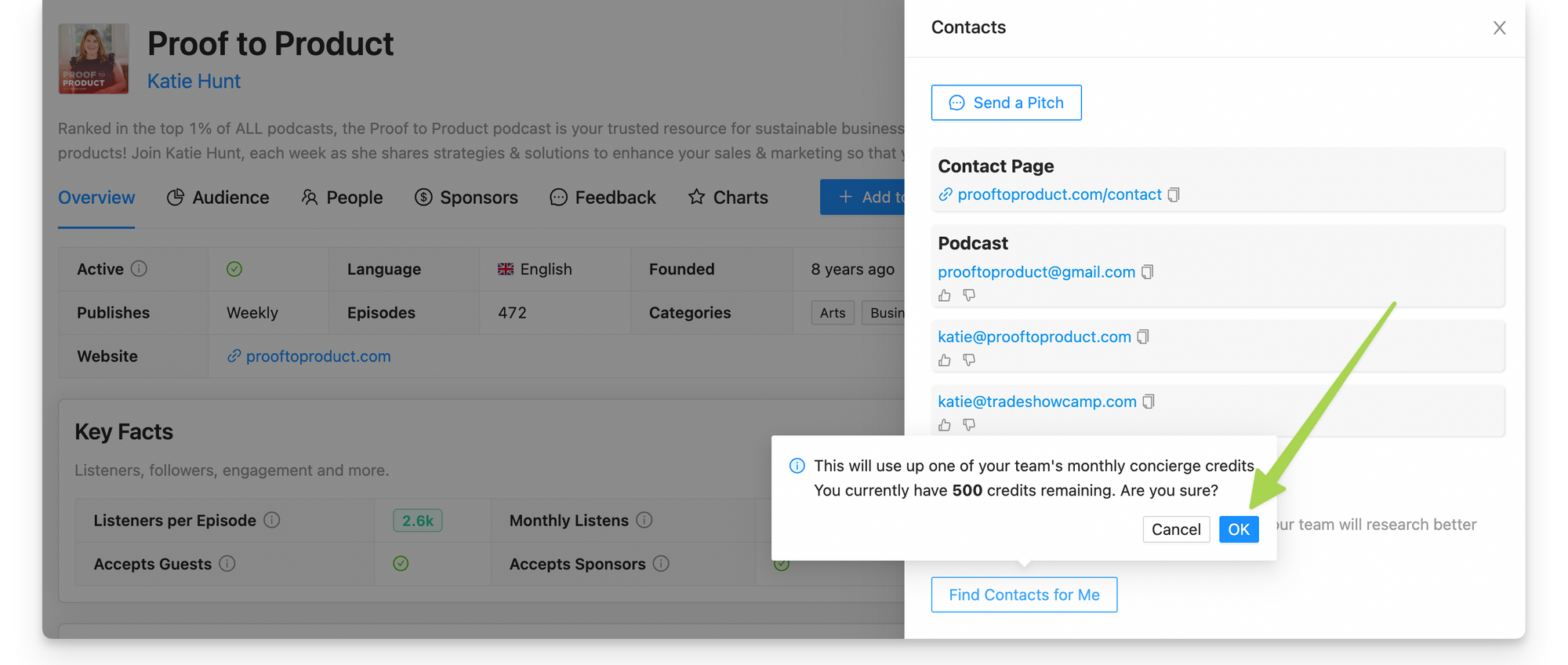Click the Weekly publishes value
The image size is (1568, 665).
point(252,312)
